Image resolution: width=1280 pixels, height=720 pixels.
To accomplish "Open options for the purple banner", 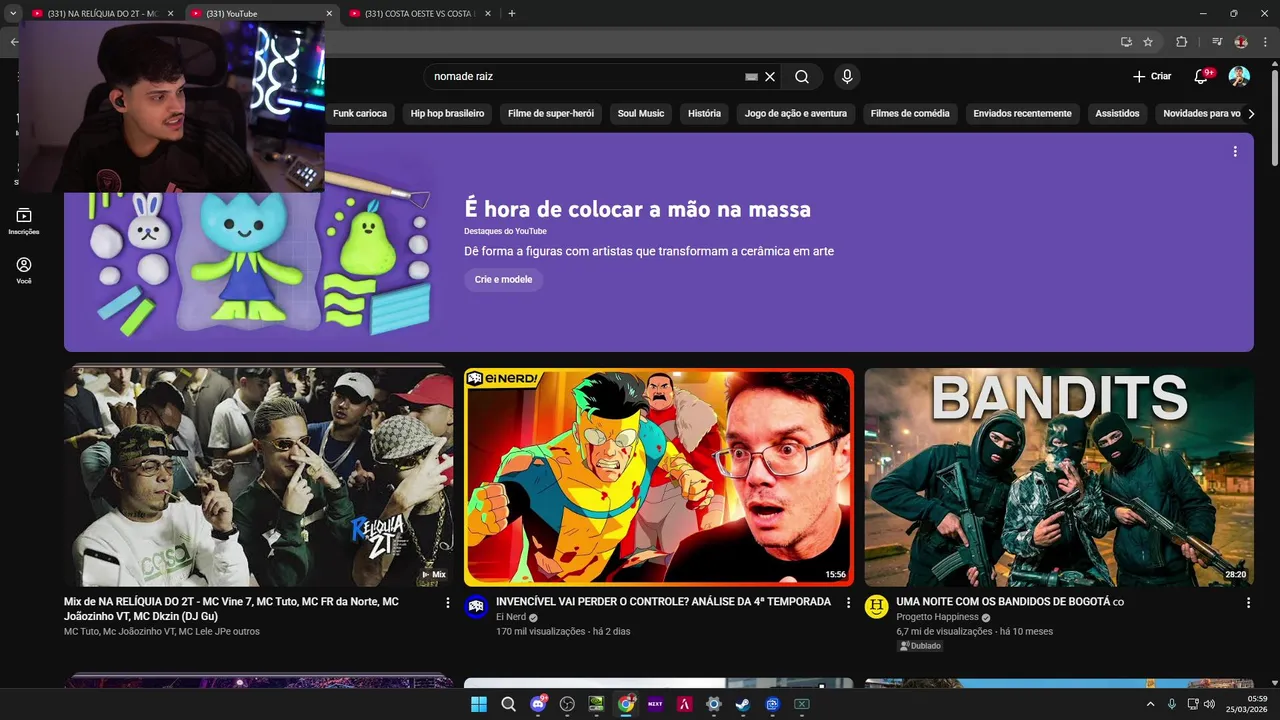I will point(1235,151).
